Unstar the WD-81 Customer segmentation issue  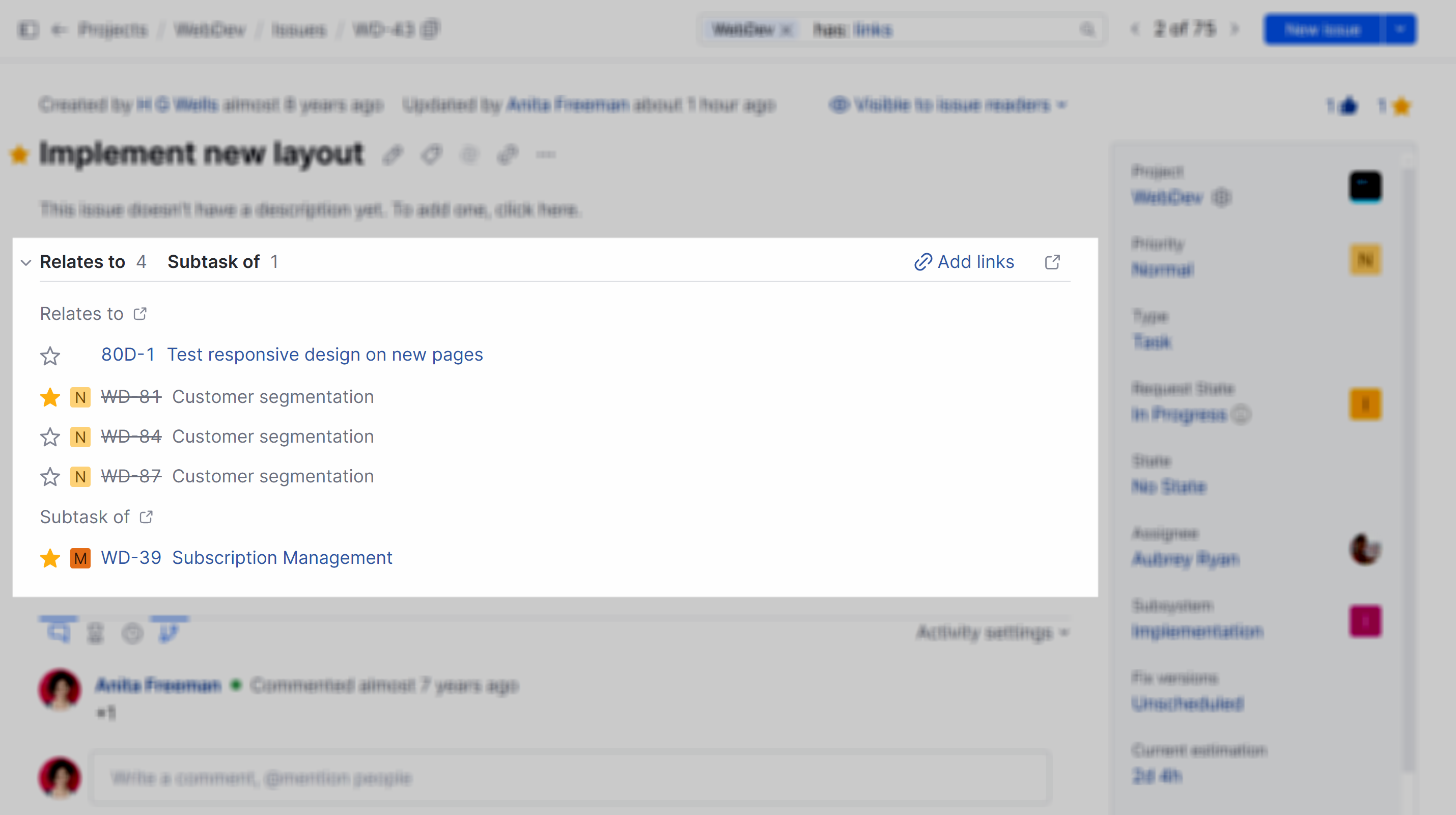[50, 397]
